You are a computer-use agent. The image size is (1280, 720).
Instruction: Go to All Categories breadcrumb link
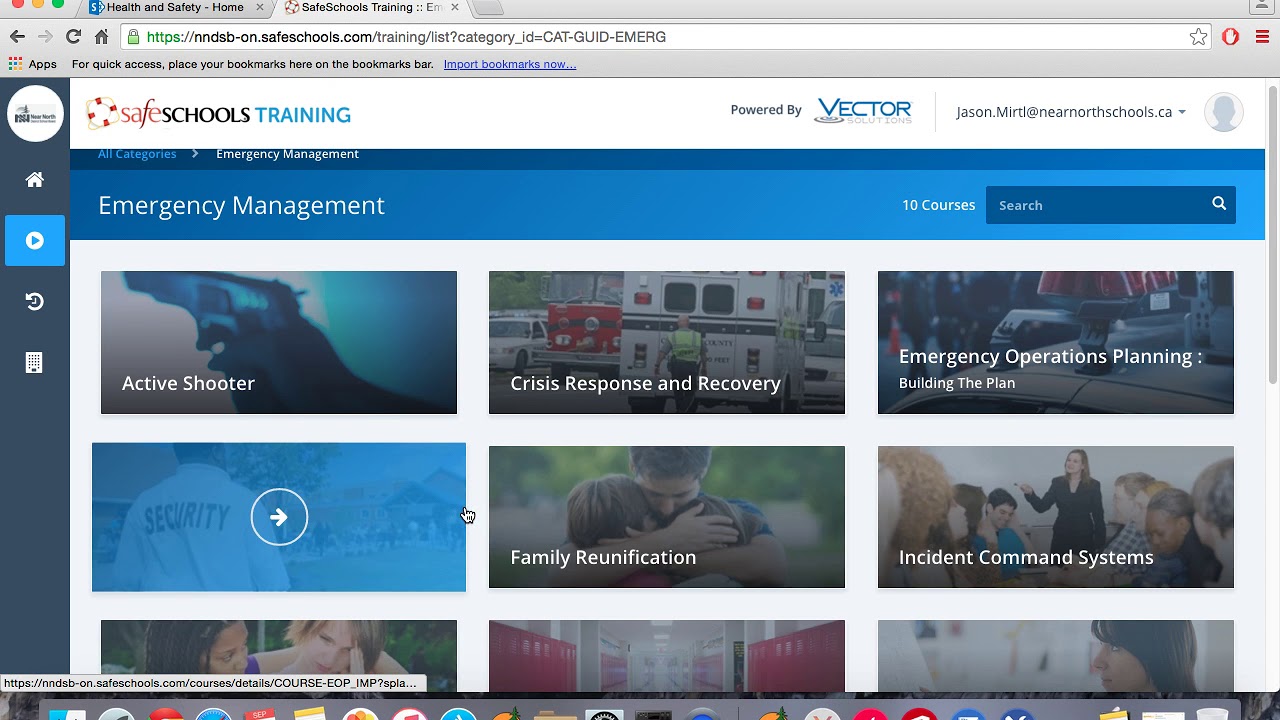coord(137,154)
